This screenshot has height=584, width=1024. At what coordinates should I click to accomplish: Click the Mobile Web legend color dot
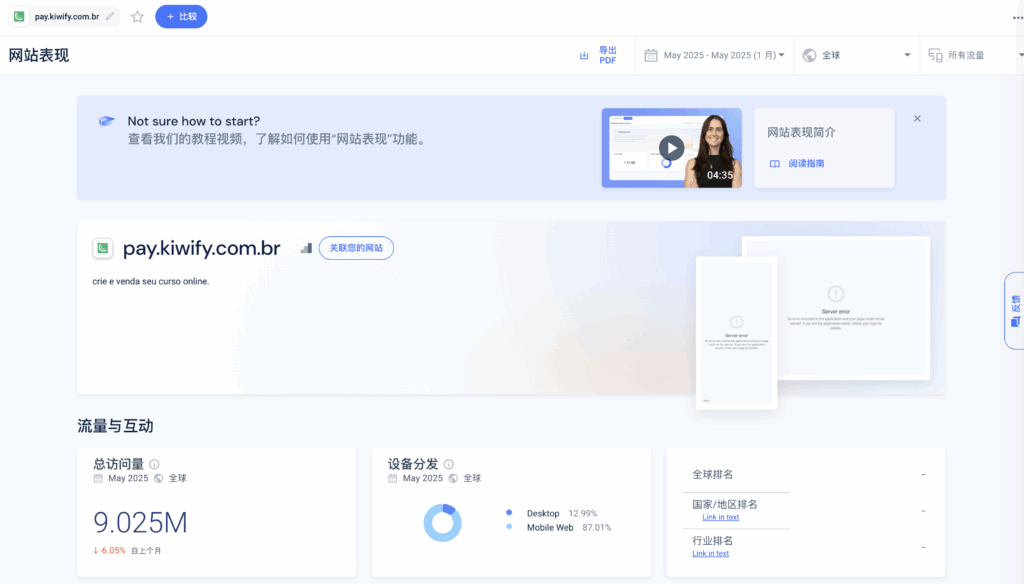tap(509, 527)
